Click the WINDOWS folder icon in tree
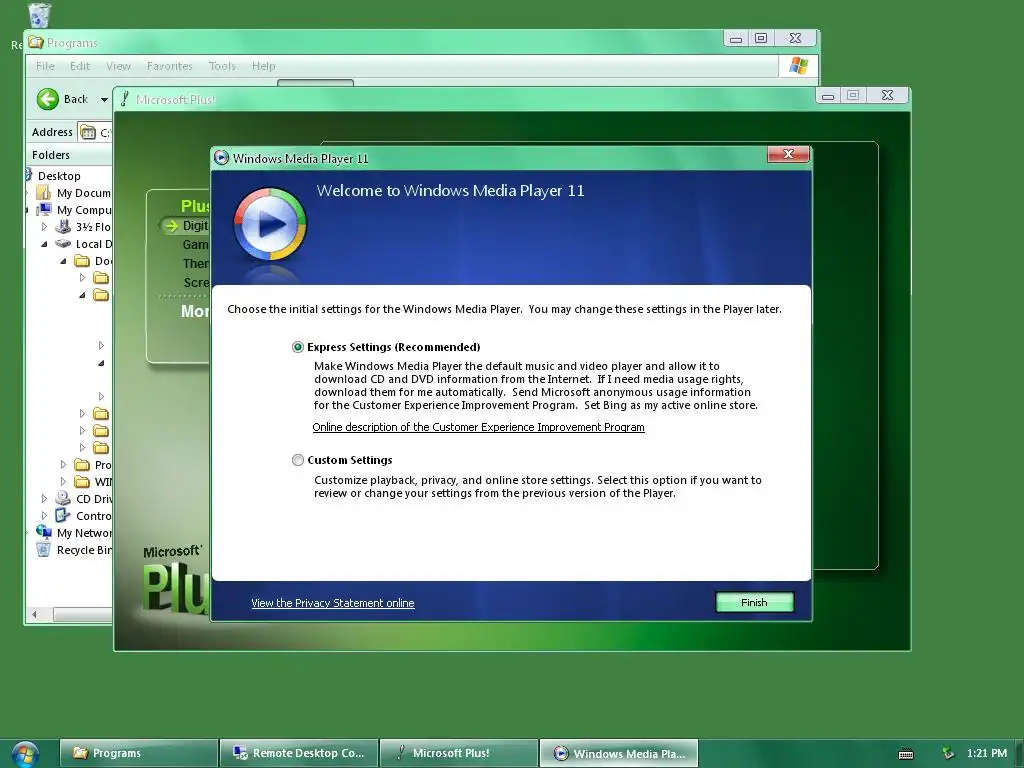The image size is (1024, 768). (x=82, y=481)
